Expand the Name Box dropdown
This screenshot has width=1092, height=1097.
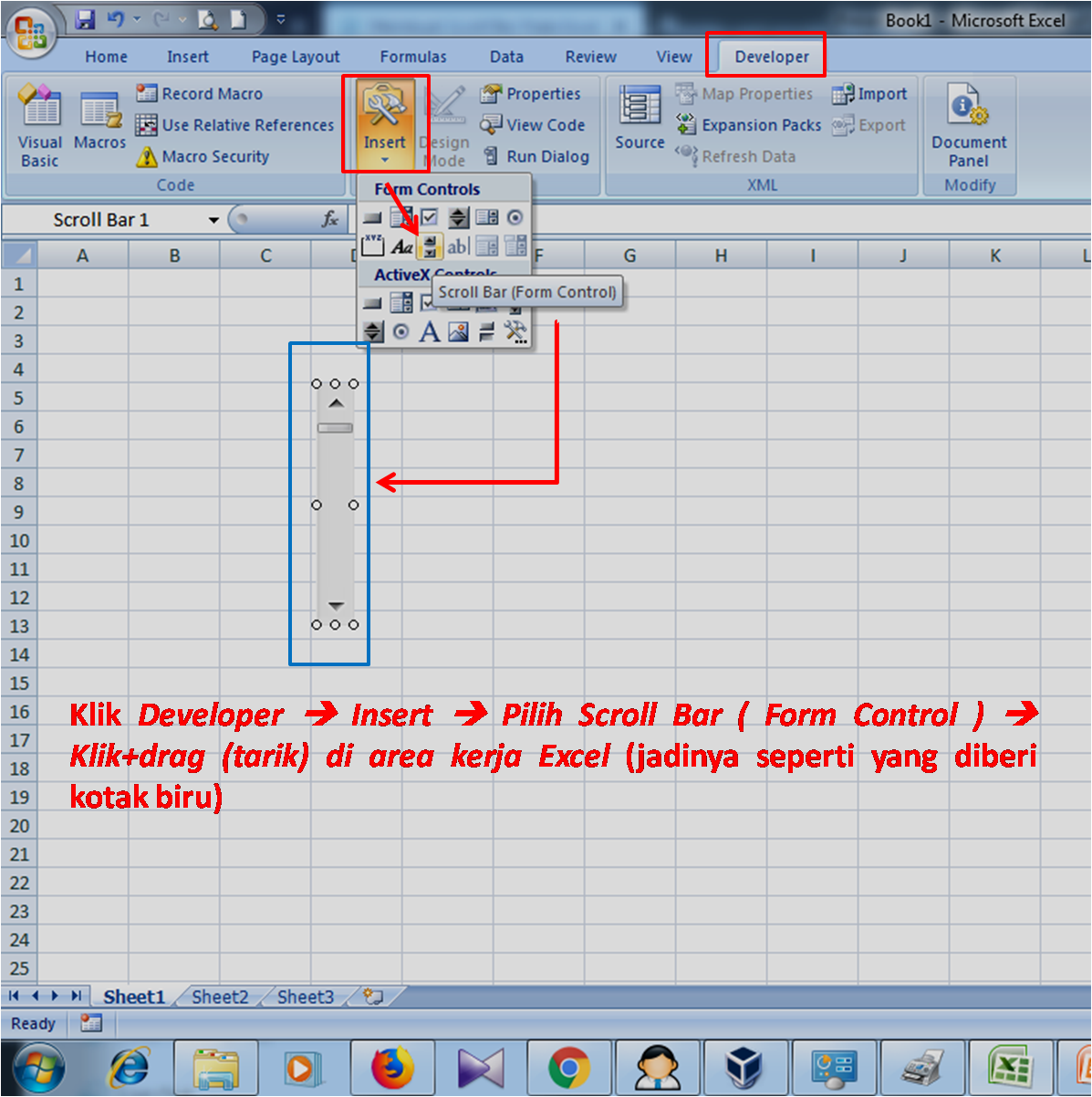(x=213, y=220)
